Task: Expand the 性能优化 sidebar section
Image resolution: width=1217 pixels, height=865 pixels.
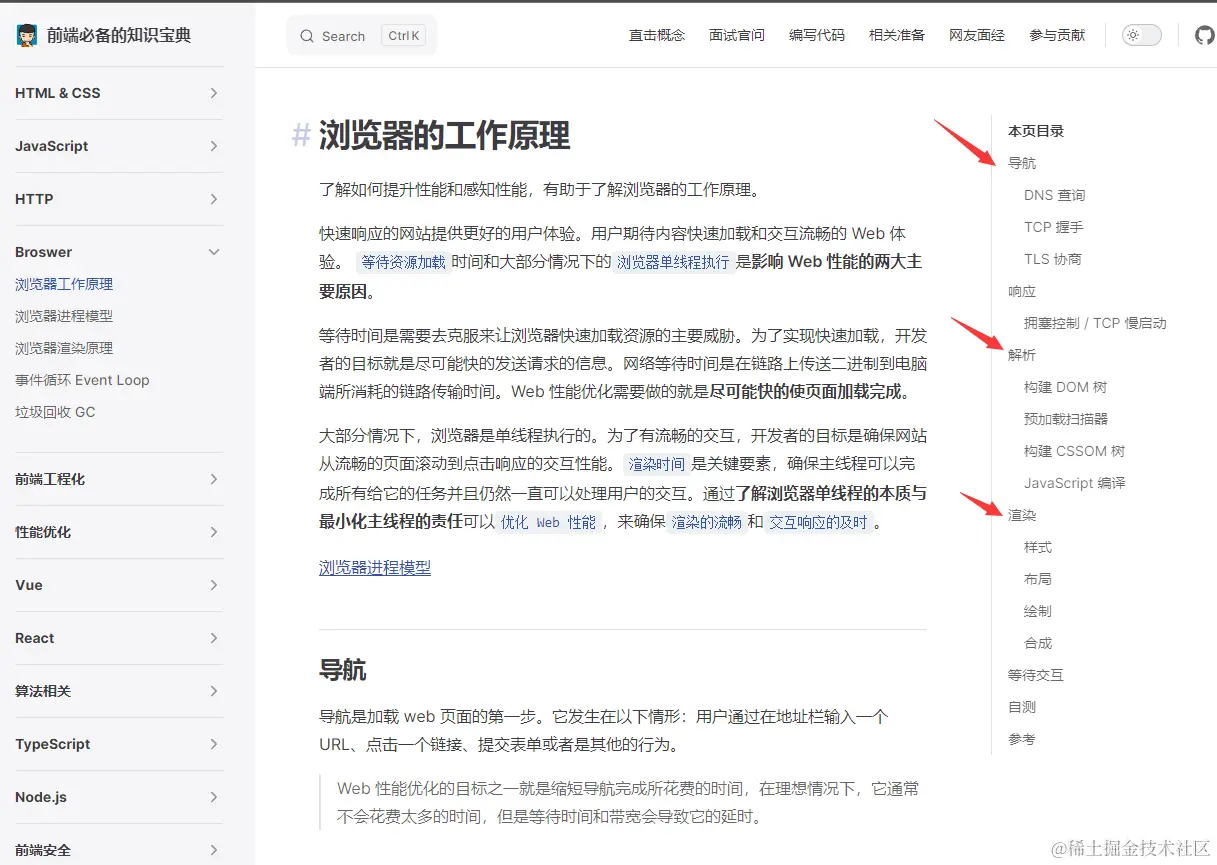Action: point(119,532)
